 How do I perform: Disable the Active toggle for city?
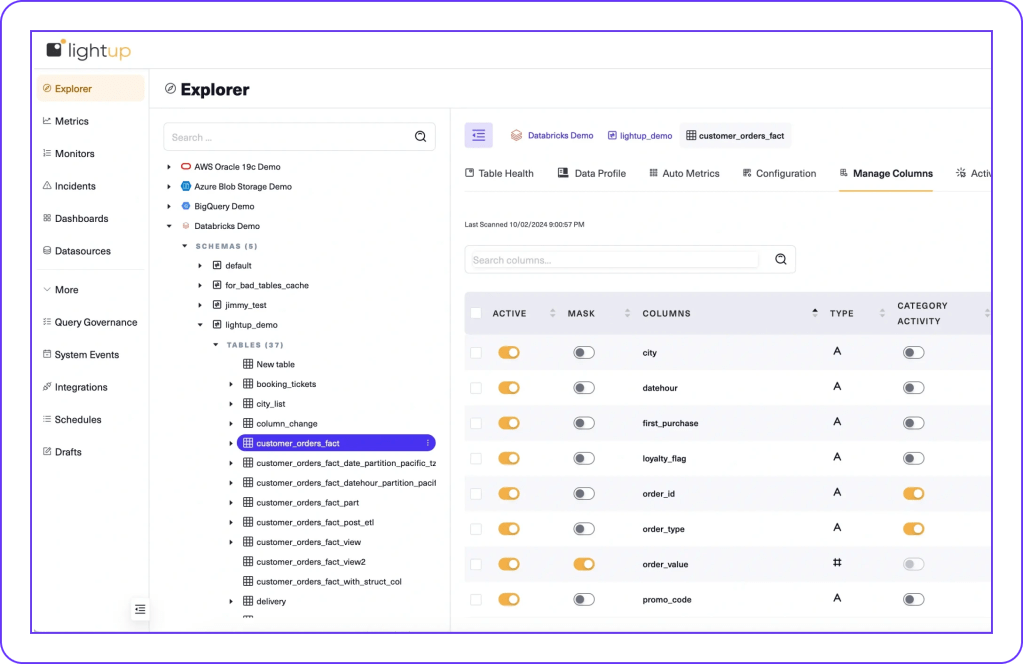click(509, 352)
